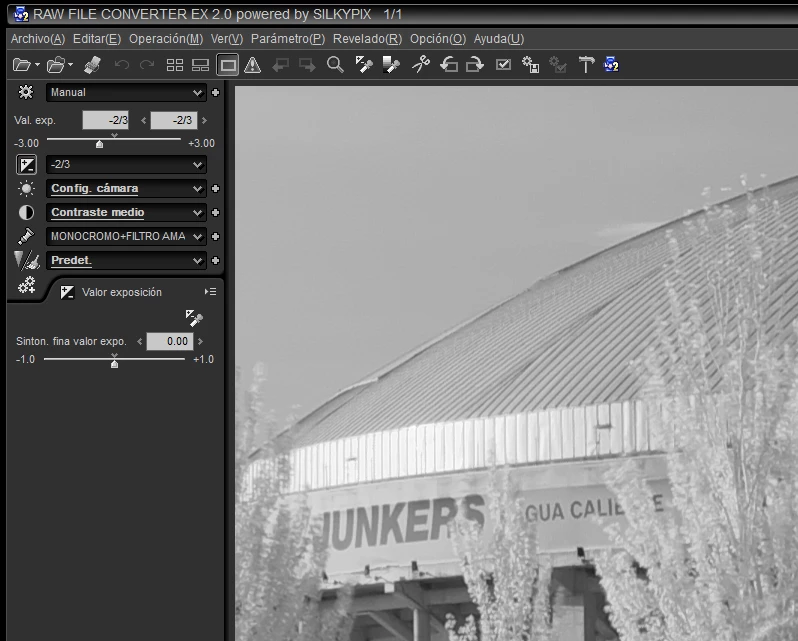
Task: Open the Operación menu
Action: [x=166, y=39]
